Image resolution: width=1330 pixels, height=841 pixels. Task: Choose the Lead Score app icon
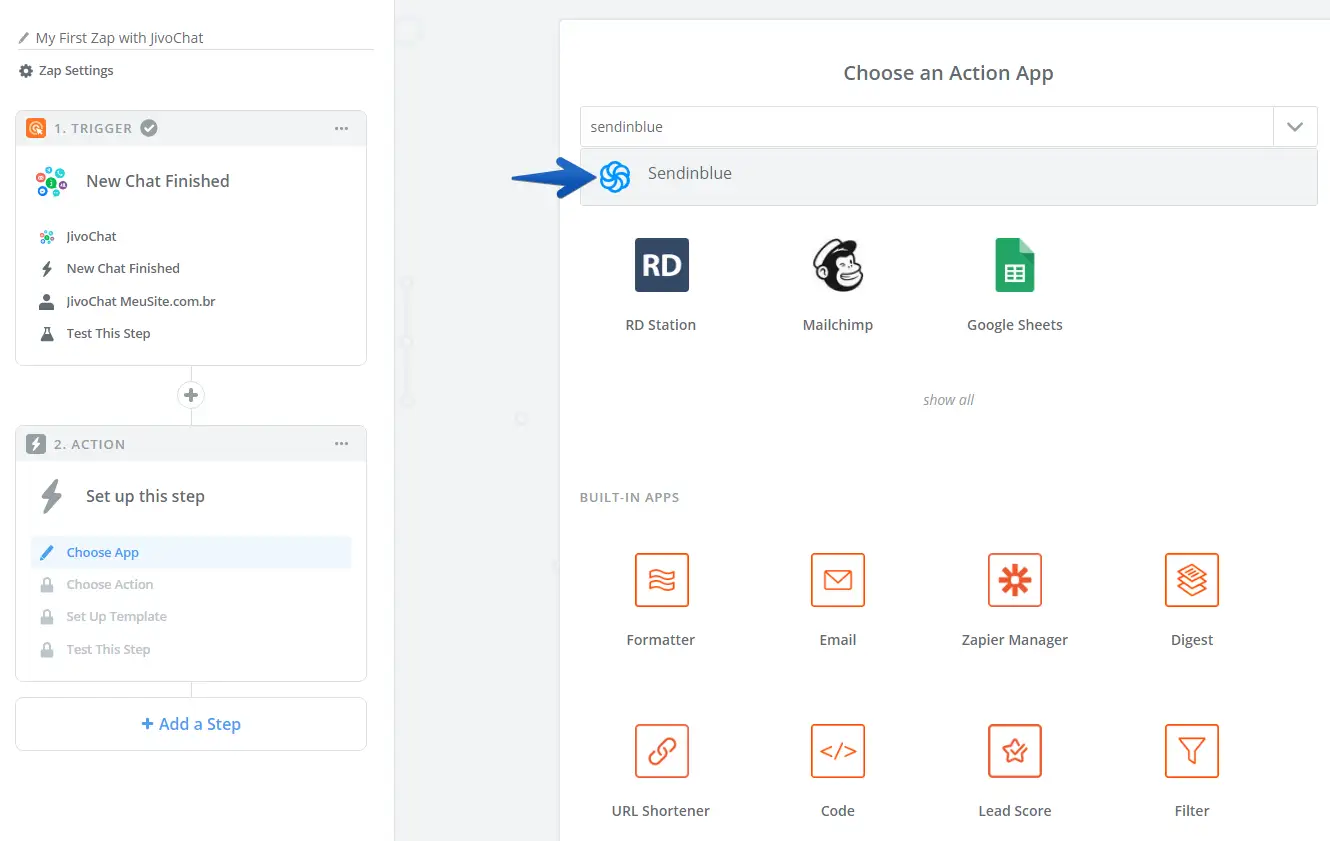point(1014,751)
